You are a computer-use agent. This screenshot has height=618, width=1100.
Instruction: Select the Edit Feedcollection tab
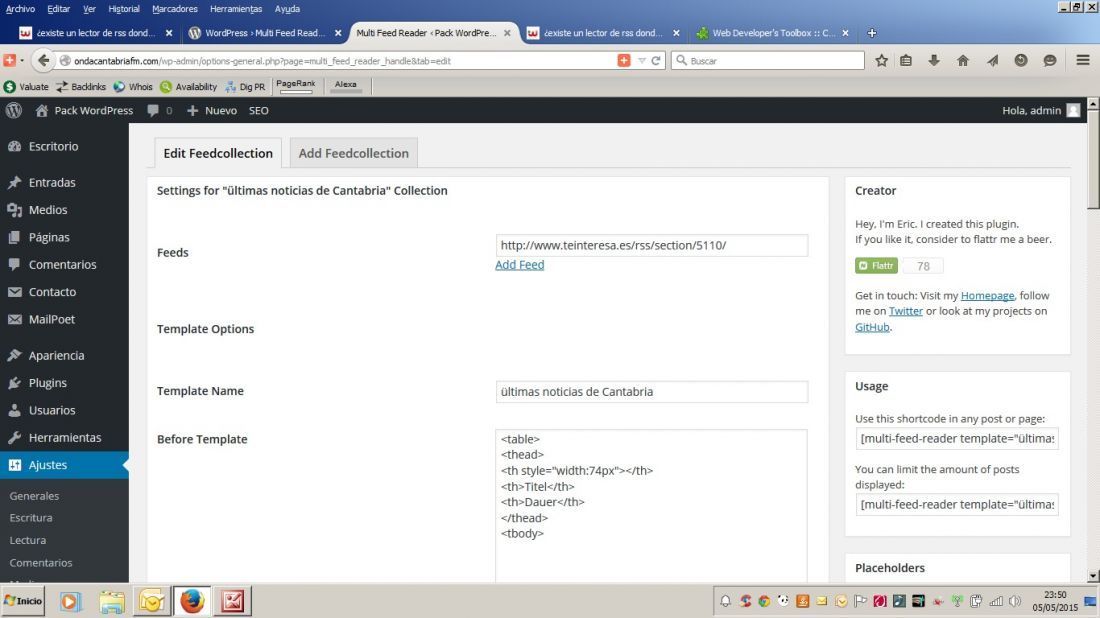coord(218,153)
